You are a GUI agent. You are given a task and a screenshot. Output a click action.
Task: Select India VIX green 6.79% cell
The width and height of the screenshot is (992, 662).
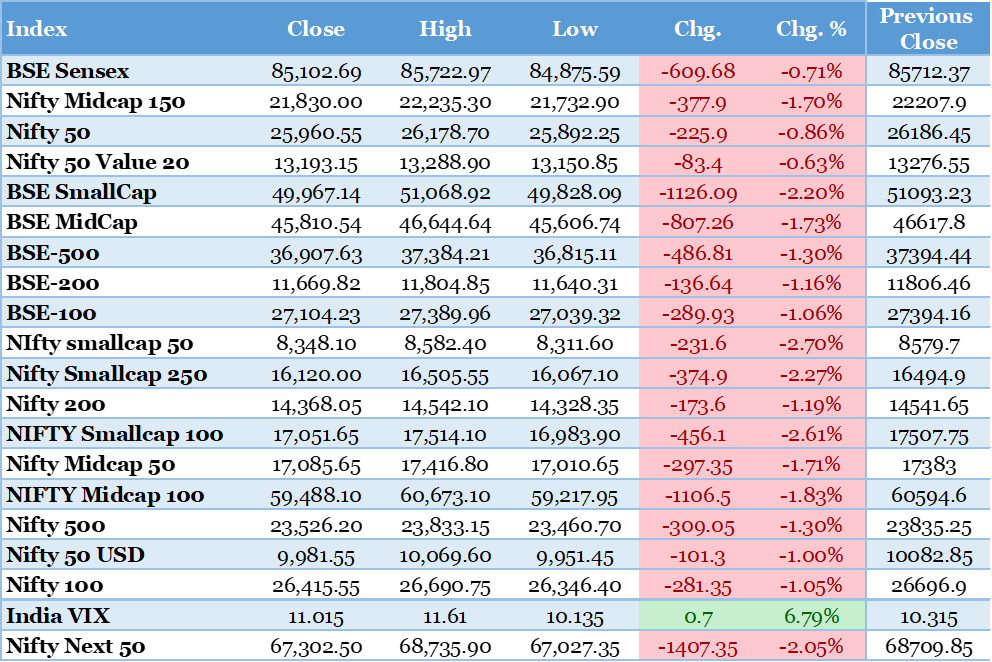(x=811, y=617)
